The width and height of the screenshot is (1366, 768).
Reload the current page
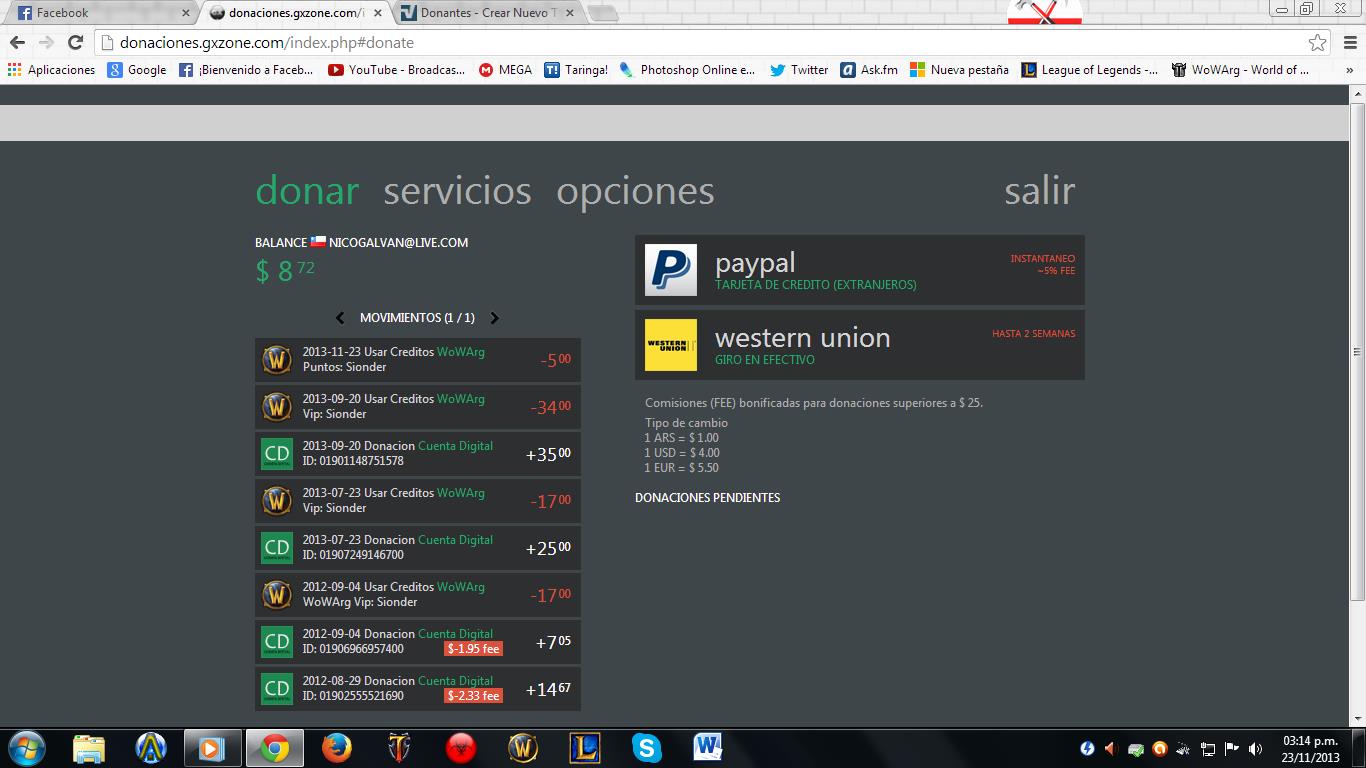[75, 43]
